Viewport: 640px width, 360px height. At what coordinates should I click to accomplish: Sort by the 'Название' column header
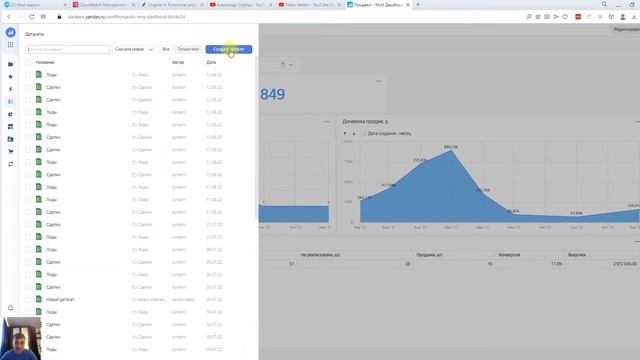tap(45, 62)
